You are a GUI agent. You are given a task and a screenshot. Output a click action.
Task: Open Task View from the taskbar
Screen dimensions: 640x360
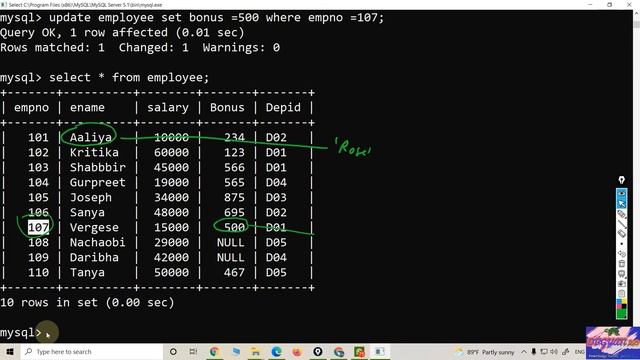point(193,351)
